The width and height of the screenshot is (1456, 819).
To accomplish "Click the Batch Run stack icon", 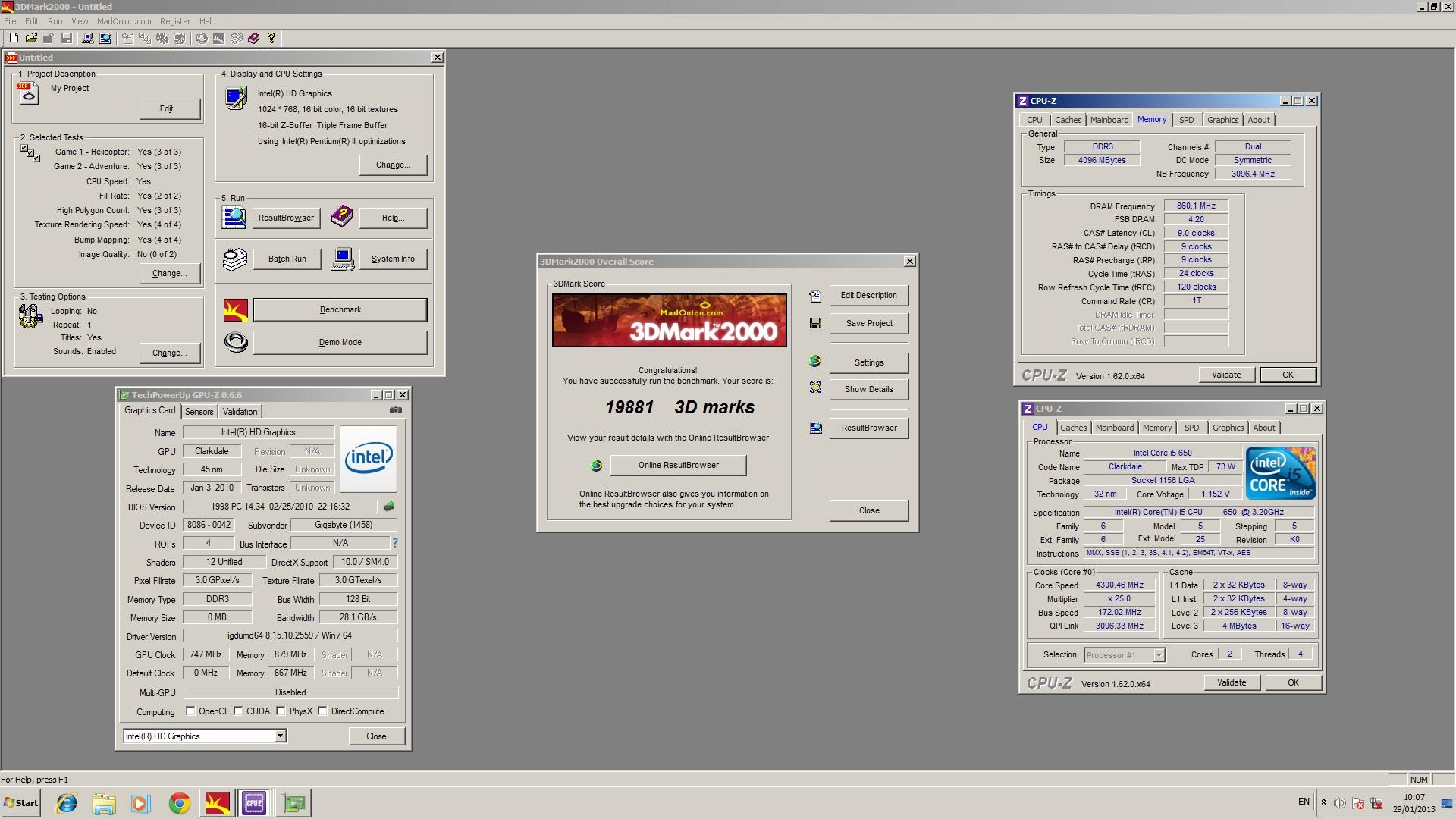I will point(235,259).
